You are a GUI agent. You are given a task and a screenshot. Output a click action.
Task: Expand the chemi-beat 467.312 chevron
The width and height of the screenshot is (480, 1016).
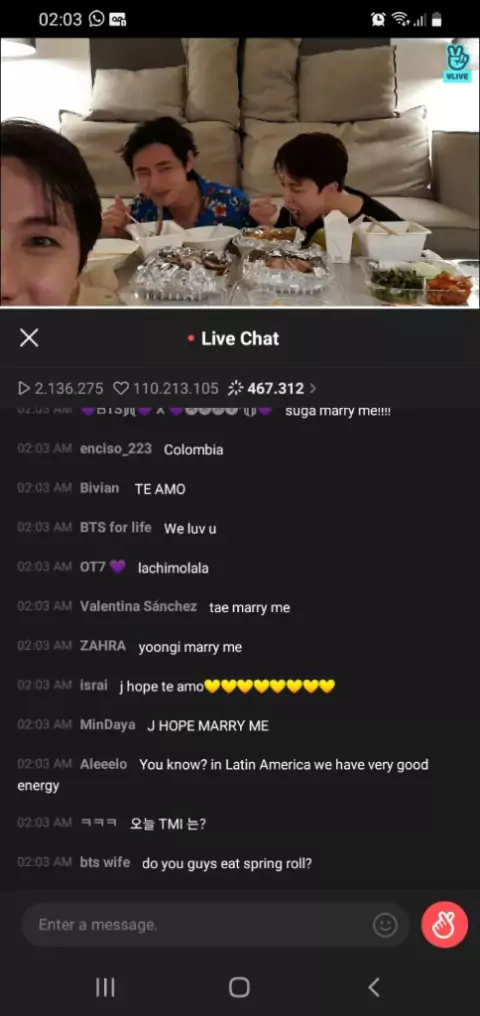[313, 388]
